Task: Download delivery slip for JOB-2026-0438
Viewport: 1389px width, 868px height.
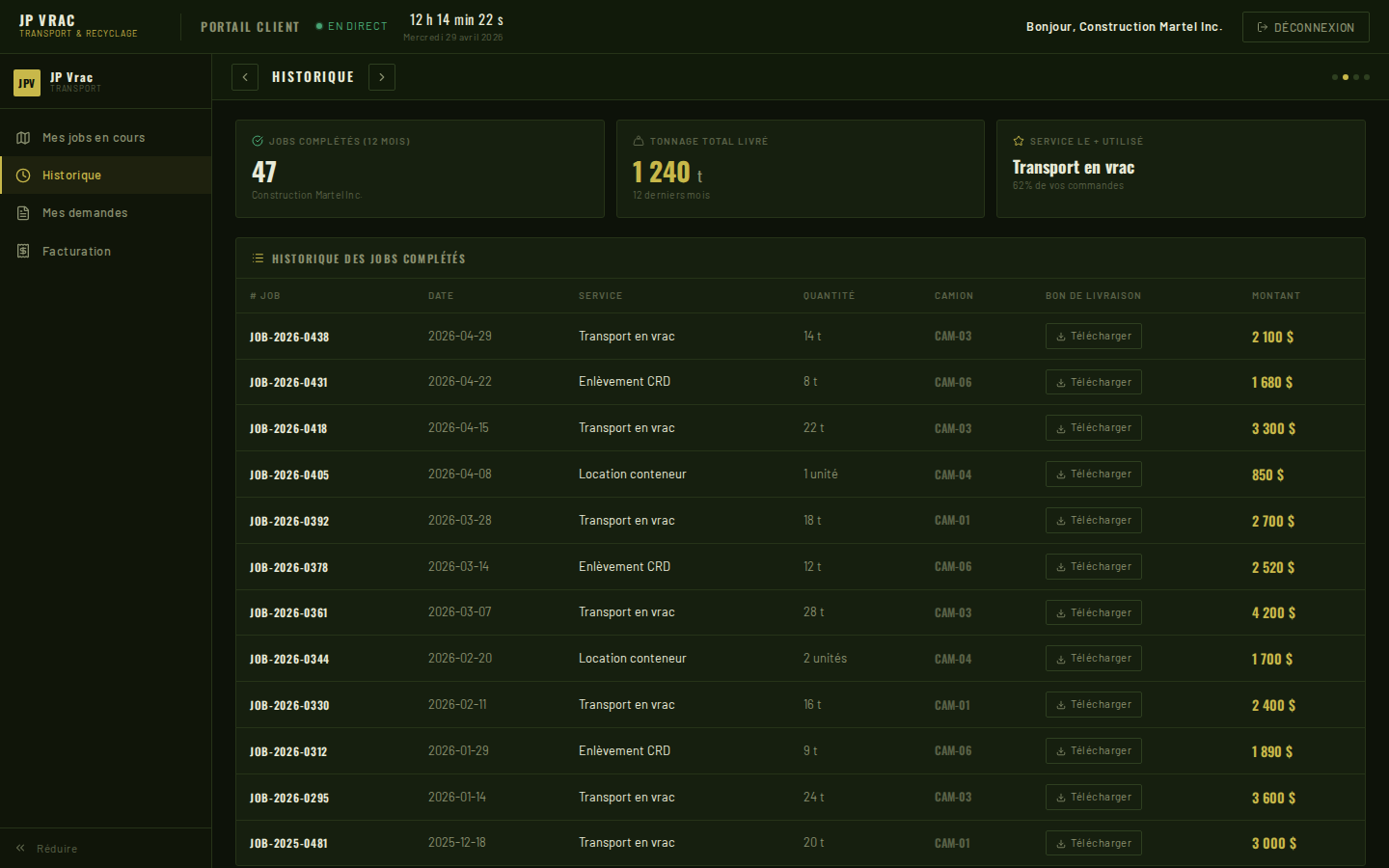Action: click(x=1093, y=337)
